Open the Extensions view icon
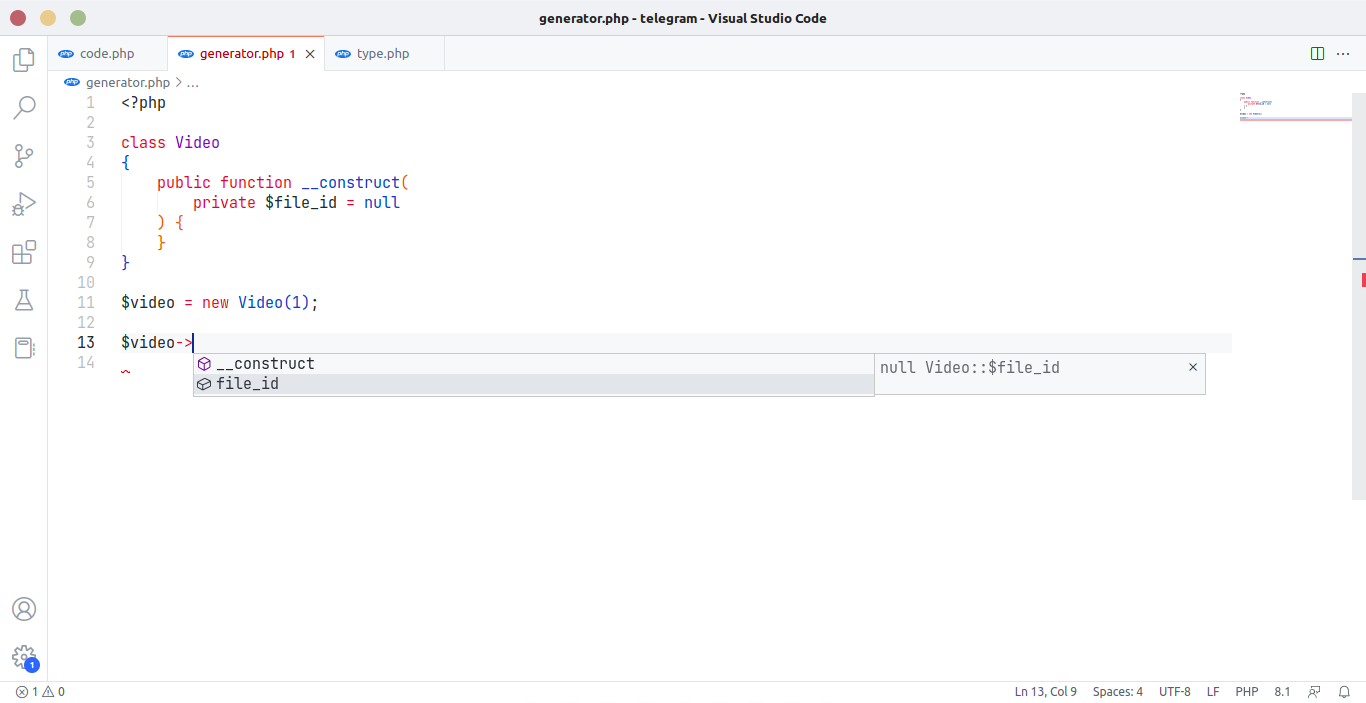 (x=23, y=252)
